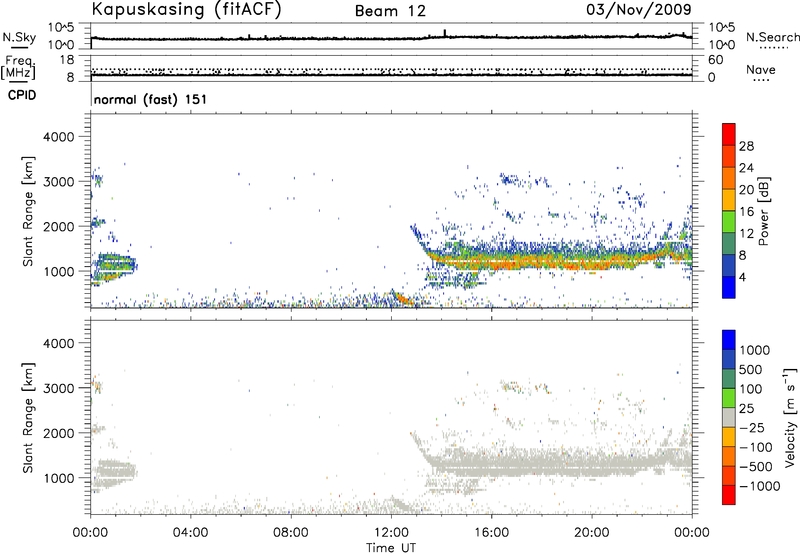The height and width of the screenshot is (554, 800).
Task: Pick the bright blue bottom segment of Power bar
Action: 729,287
